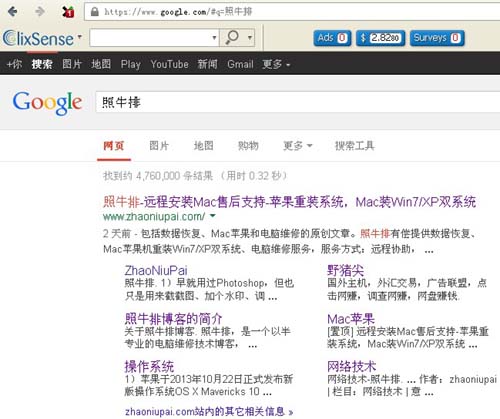Open 搜索工具 search tools

coord(355,146)
